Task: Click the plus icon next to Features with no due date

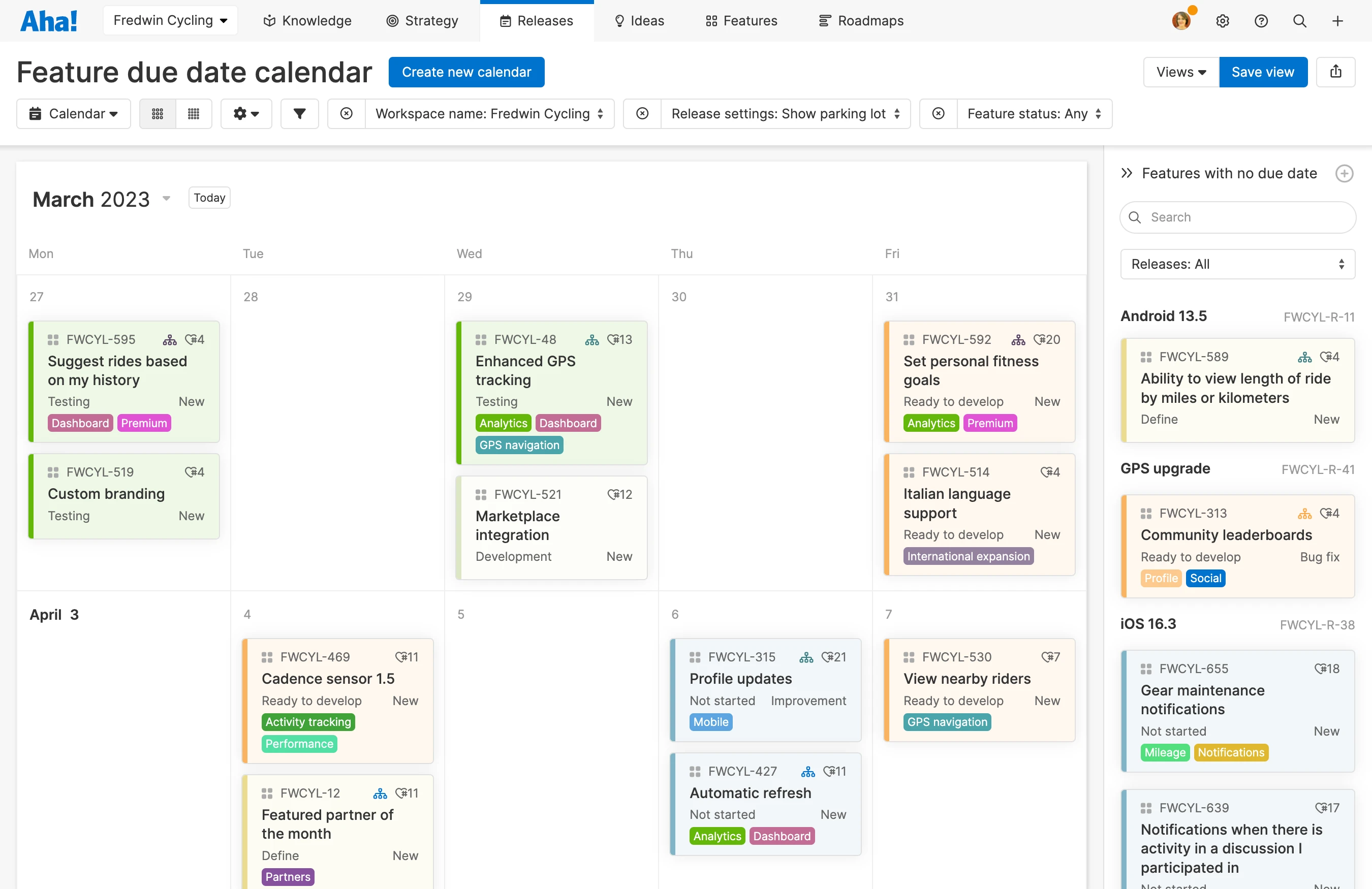Action: (1345, 173)
